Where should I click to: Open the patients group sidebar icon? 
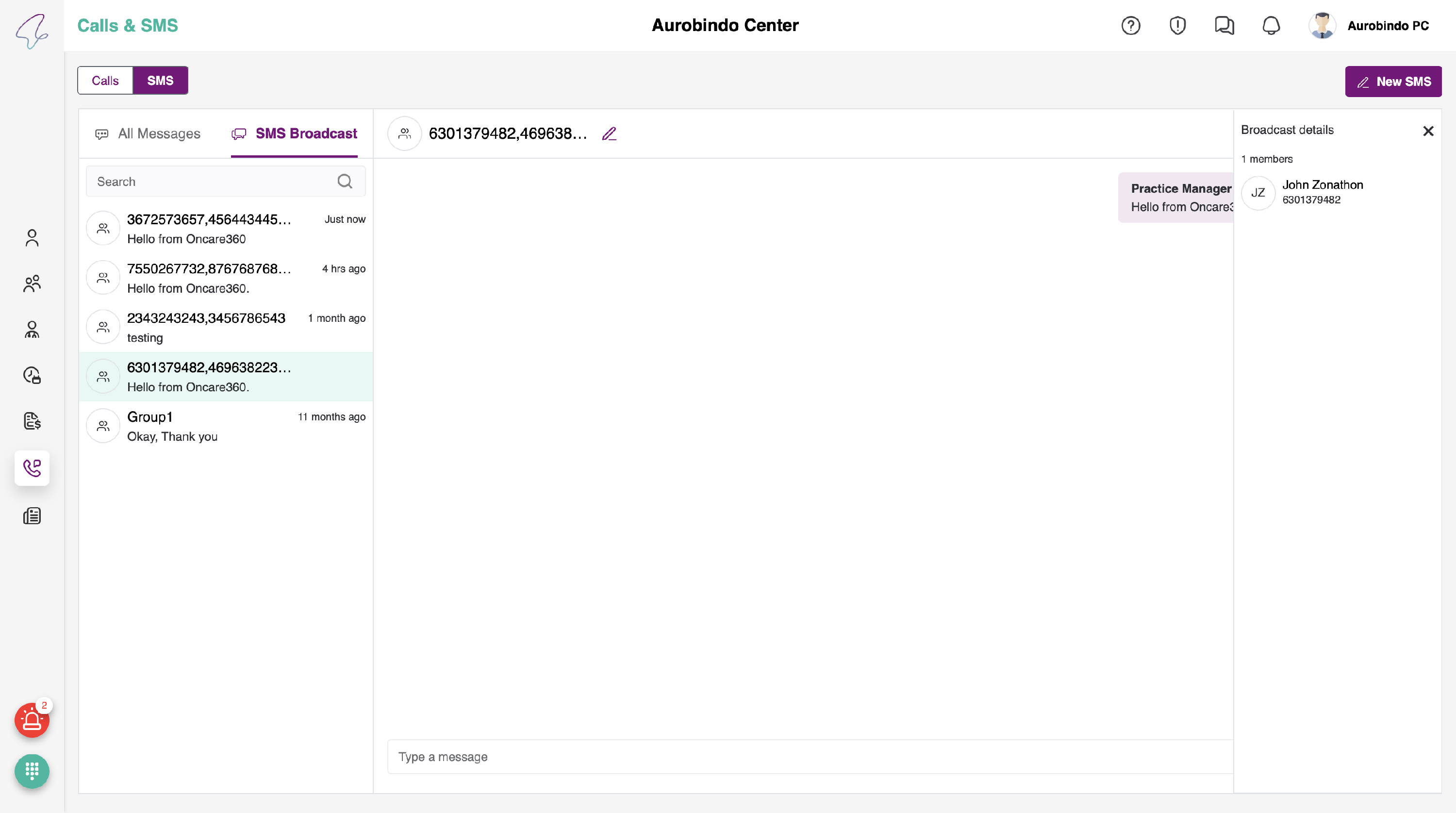pos(32,283)
